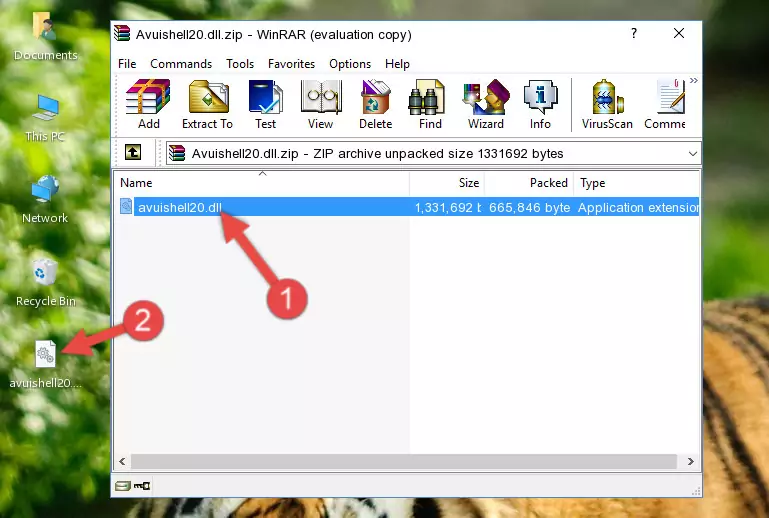Viewport: 769px width, 518px height.
Task: Click the 1,331,692 size cell
Action: click(x=448, y=207)
